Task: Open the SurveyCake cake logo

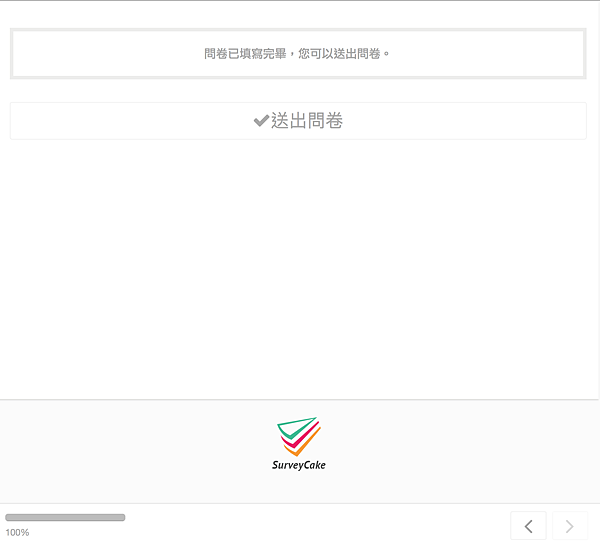Action: (299, 437)
